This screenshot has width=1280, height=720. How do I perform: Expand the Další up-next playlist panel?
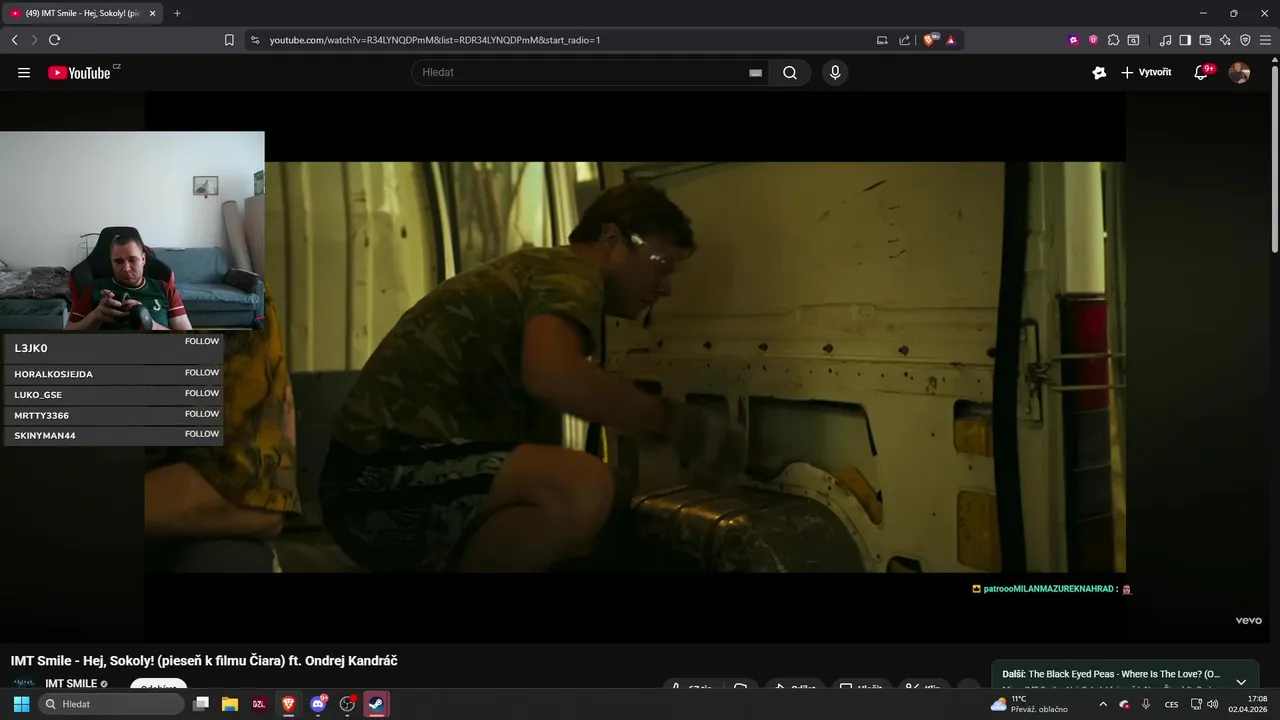(1241, 682)
